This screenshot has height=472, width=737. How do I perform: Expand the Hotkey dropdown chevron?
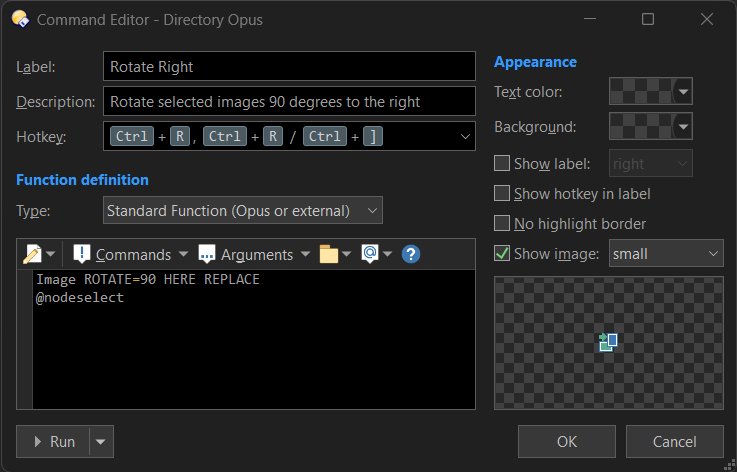click(465, 137)
